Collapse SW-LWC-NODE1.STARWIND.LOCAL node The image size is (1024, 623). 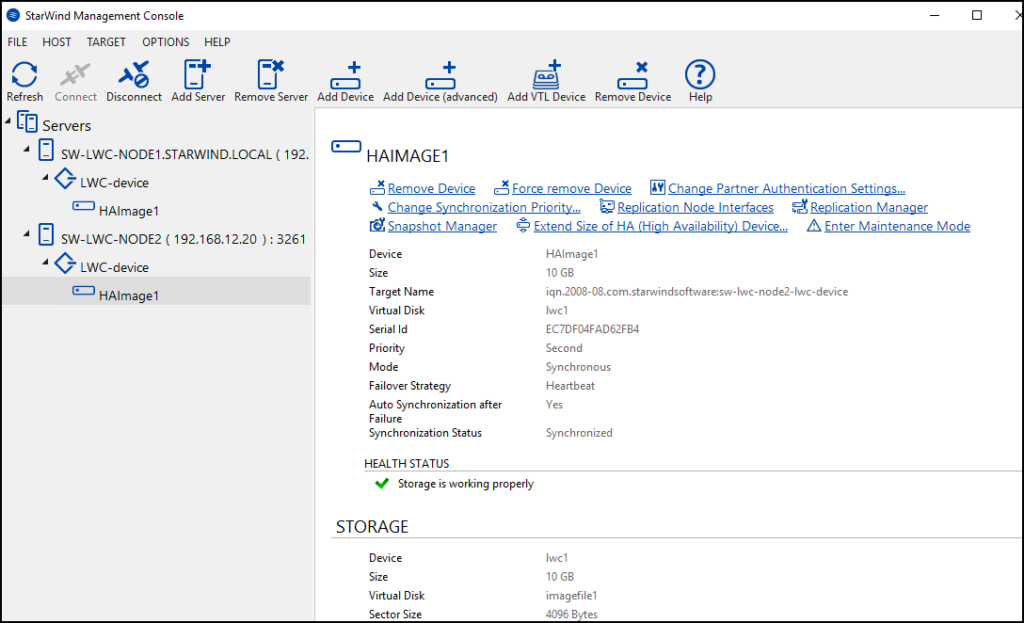coord(25,151)
